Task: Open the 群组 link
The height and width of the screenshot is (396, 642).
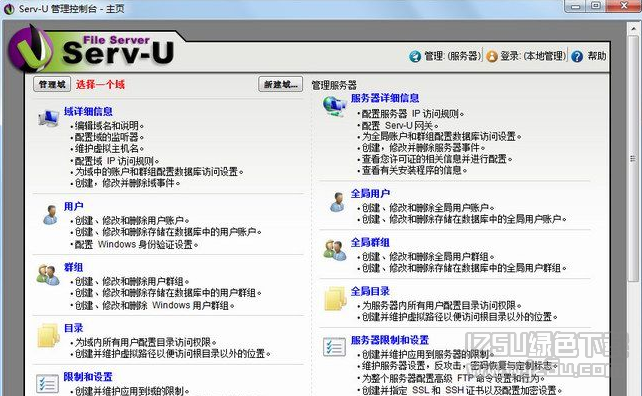Action: (x=74, y=267)
